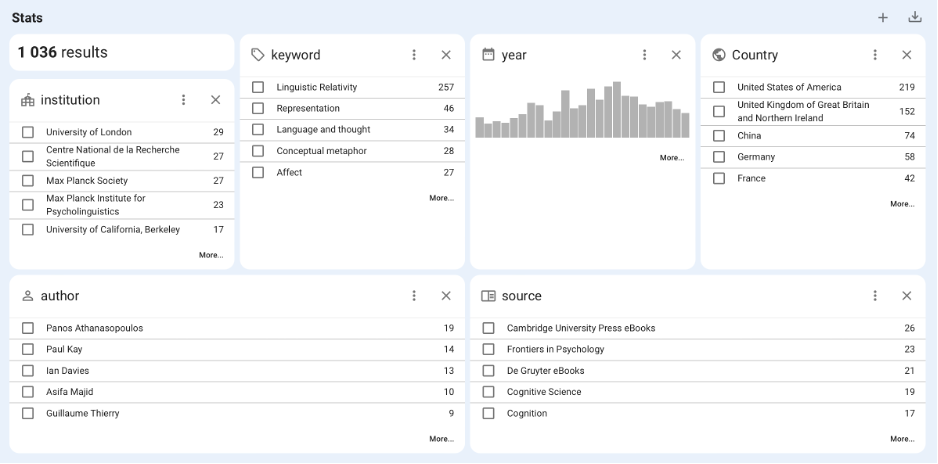This screenshot has height=464, width=938.
Task: Click the plus icon to add stats widget
Action: coord(883,17)
